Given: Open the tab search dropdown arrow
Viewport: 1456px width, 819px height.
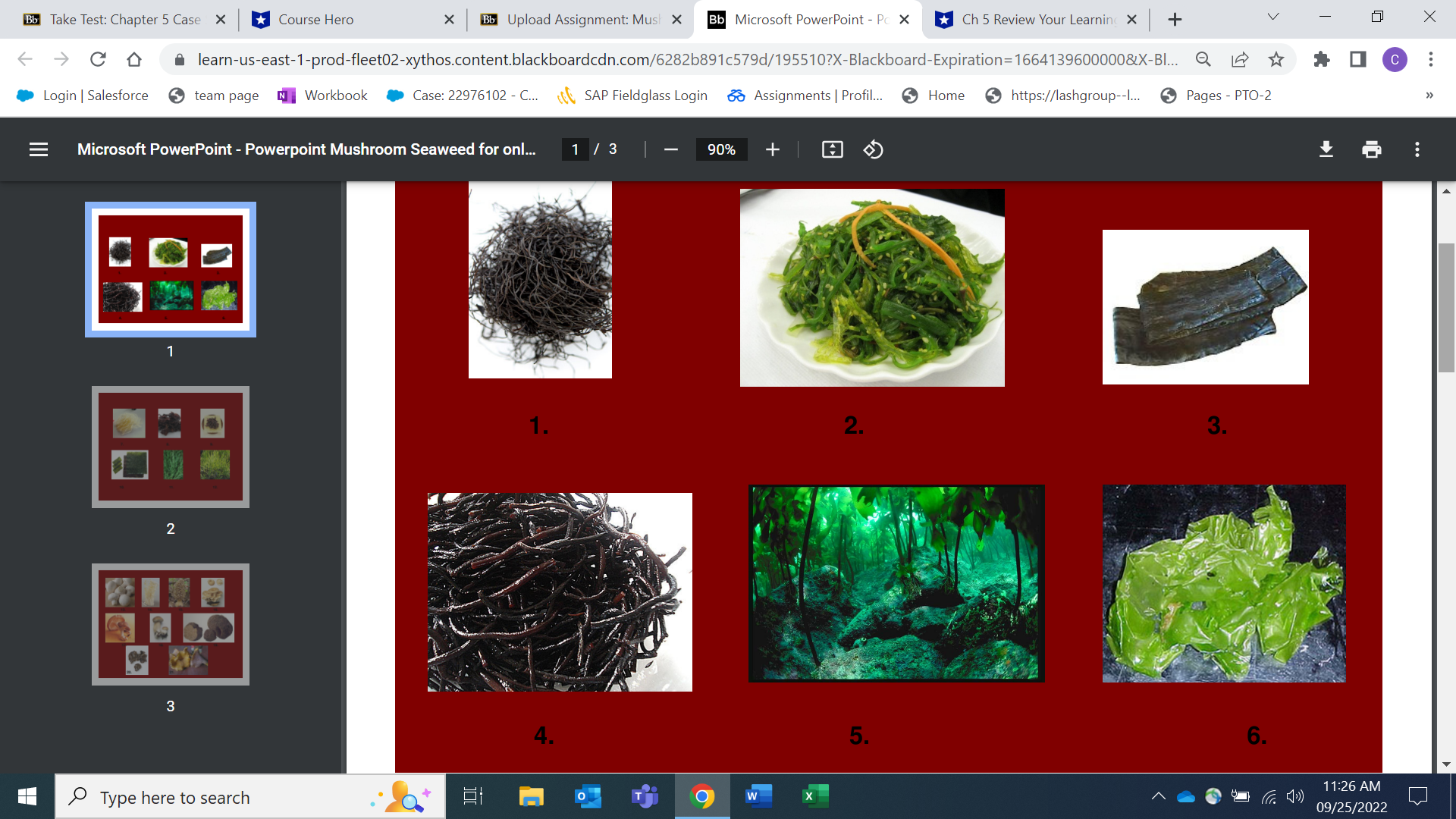Looking at the screenshot, I should [1273, 17].
